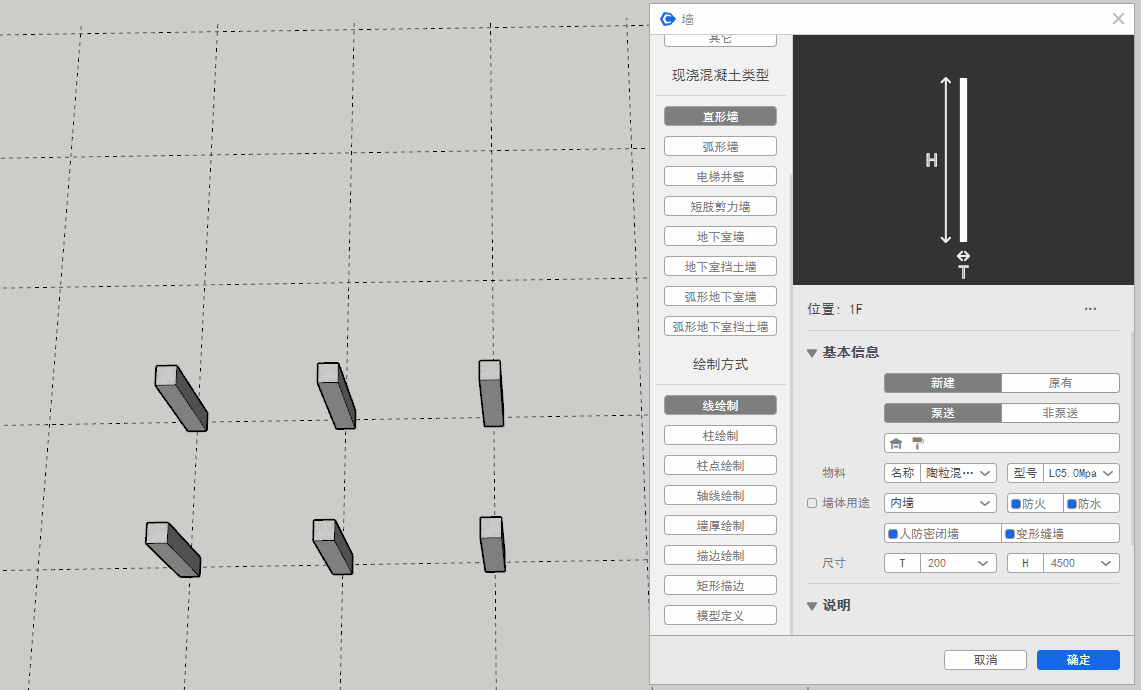Image resolution: width=1141 pixels, height=690 pixels.
Task: Choose the 轴线绘制 drawing method
Action: click(720, 495)
